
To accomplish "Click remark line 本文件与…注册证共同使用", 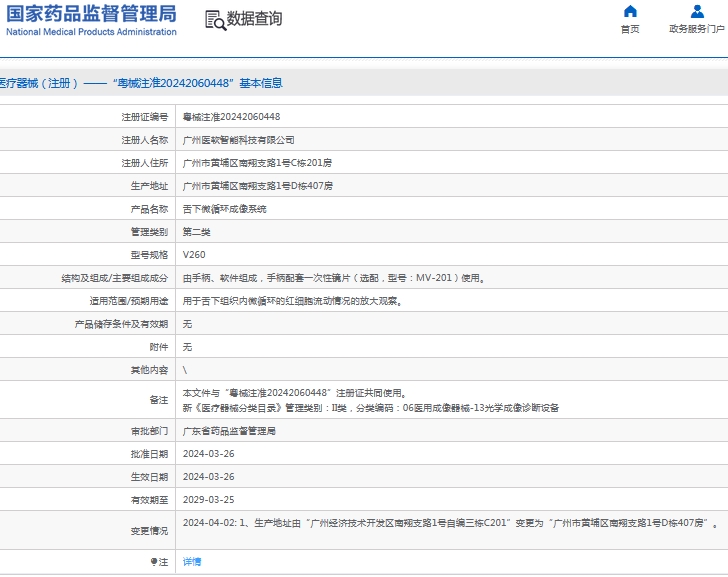I will click(x=295, y=393).
